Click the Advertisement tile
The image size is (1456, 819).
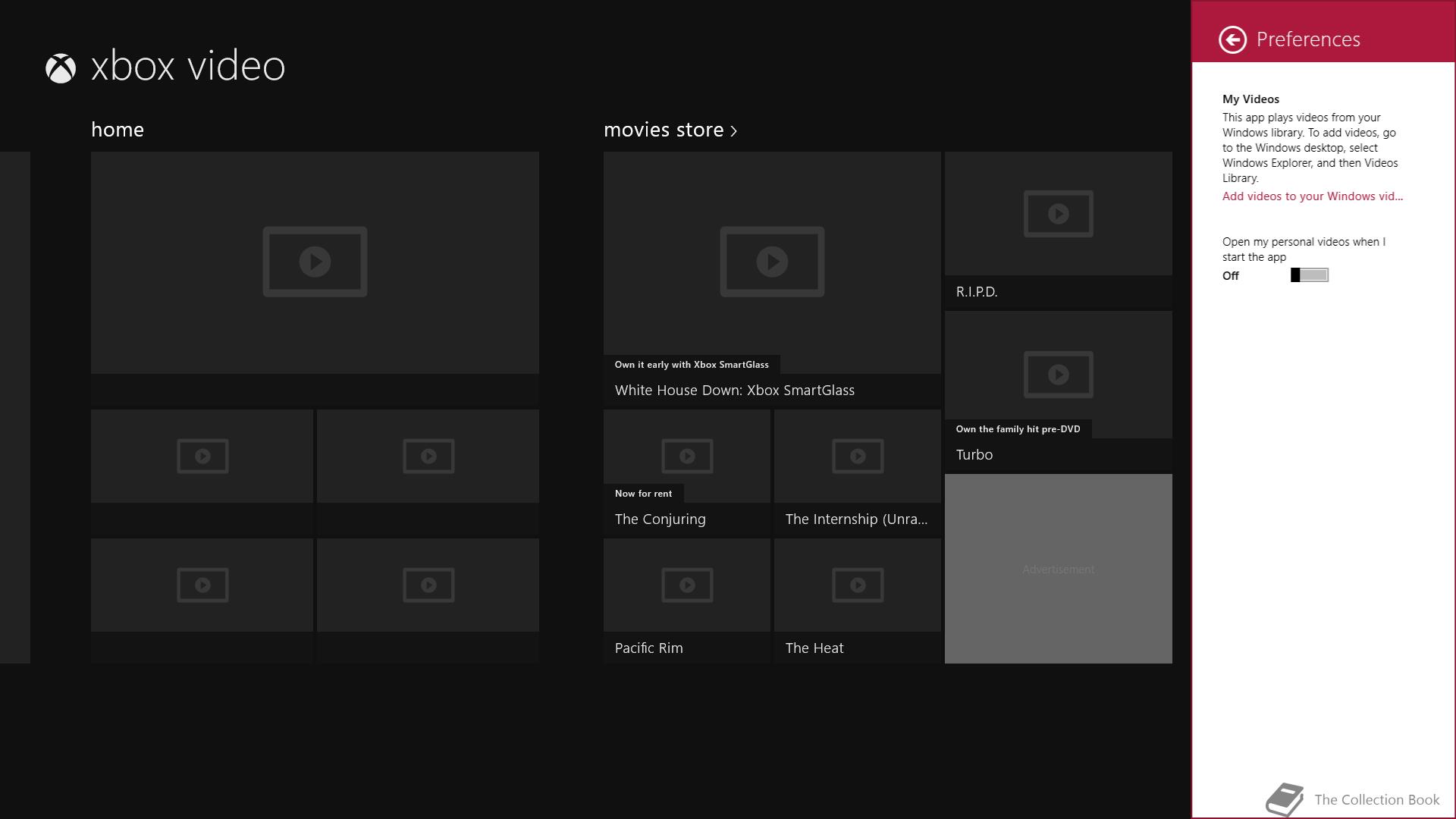coord(1059,569)
